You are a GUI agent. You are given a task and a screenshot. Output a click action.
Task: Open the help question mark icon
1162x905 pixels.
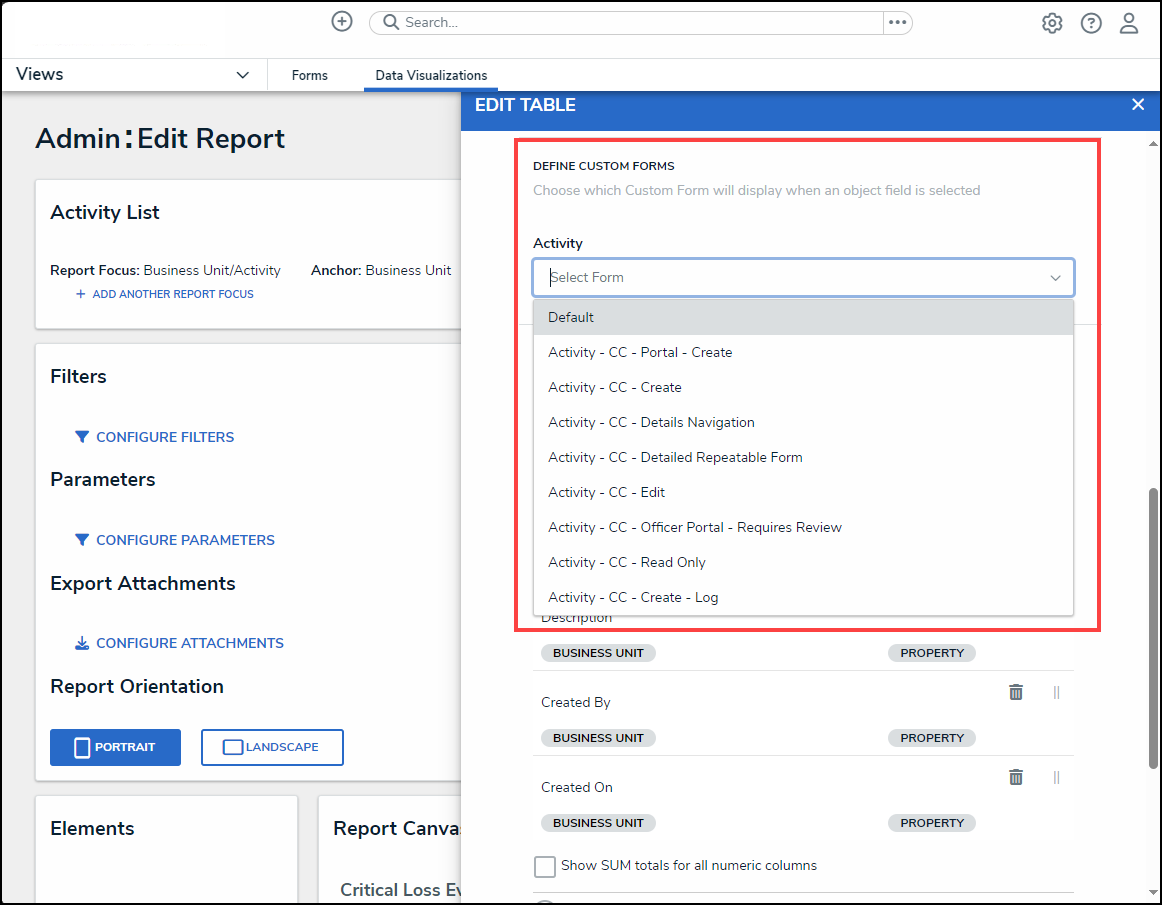1091,23
